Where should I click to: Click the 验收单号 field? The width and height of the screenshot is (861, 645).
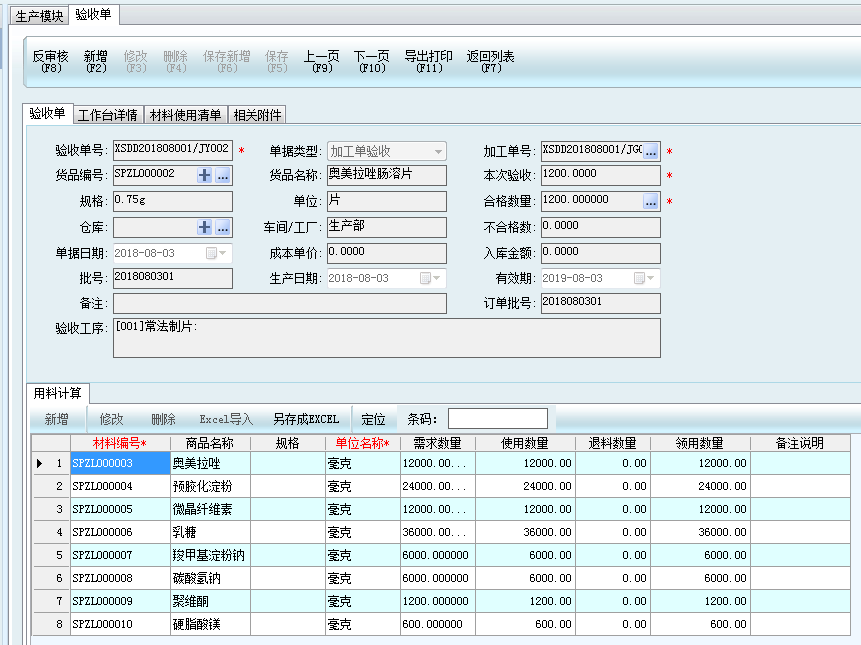[x=172, y=150]
